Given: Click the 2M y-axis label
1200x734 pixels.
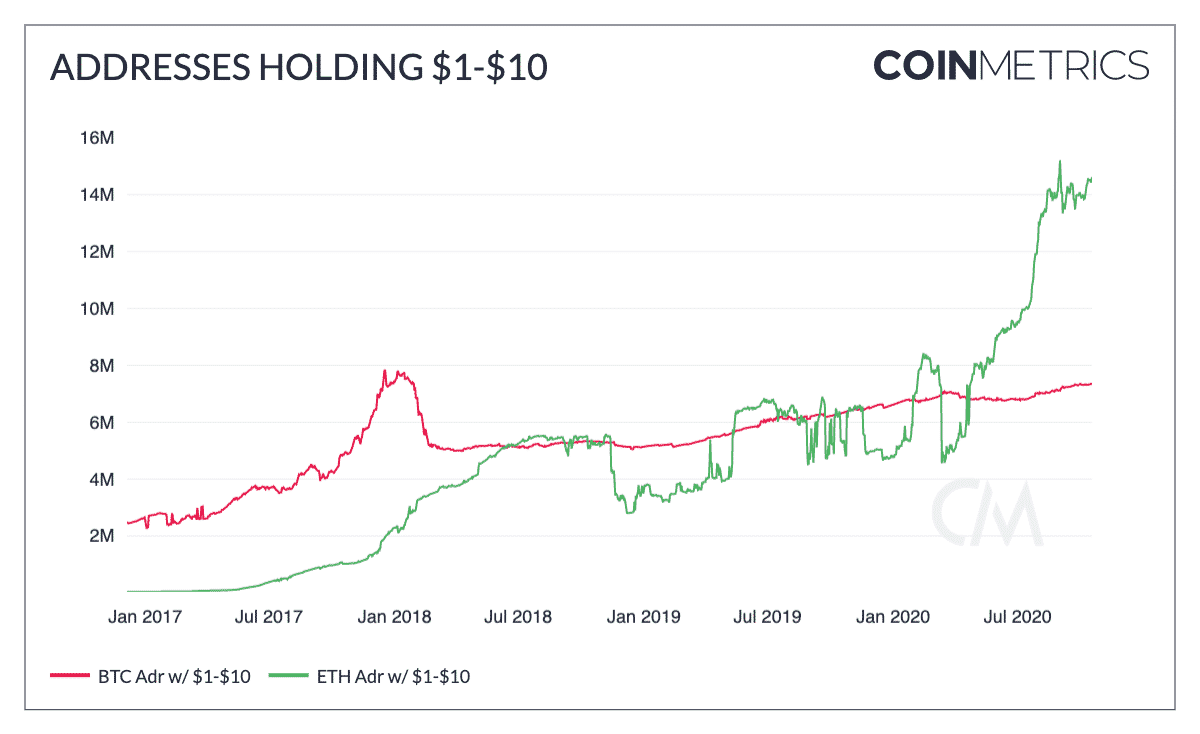Looking at the screenshot, I should (x=101, y=536).
